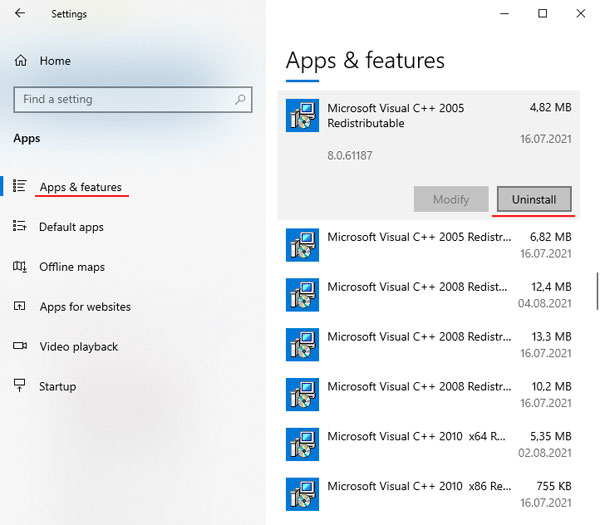Screen dimensions: 600x525
Task: Click the 02.08.2021 install date
Action: (545, 453)
